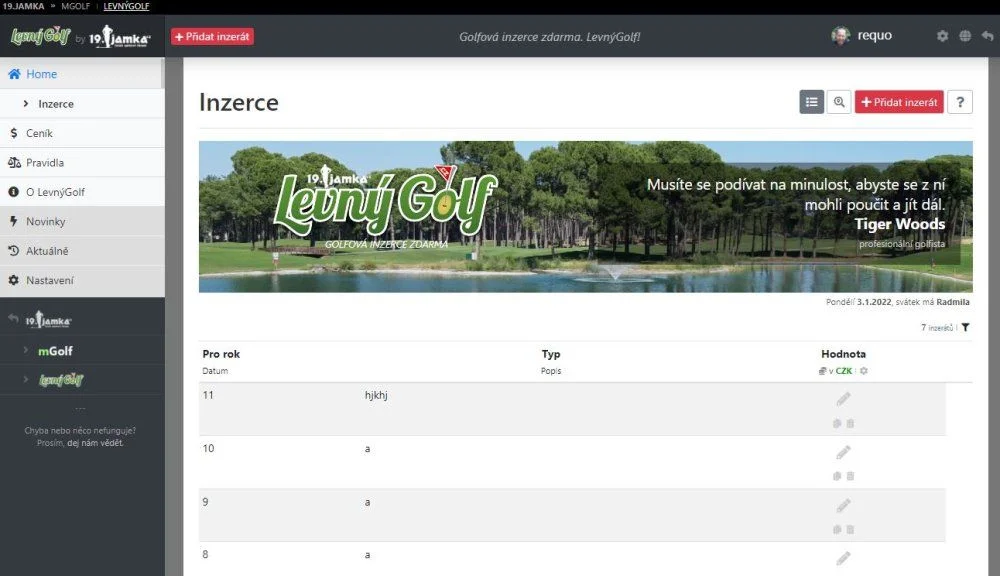
Task: Sort by the Typ column header
Action: pos(550,354)
